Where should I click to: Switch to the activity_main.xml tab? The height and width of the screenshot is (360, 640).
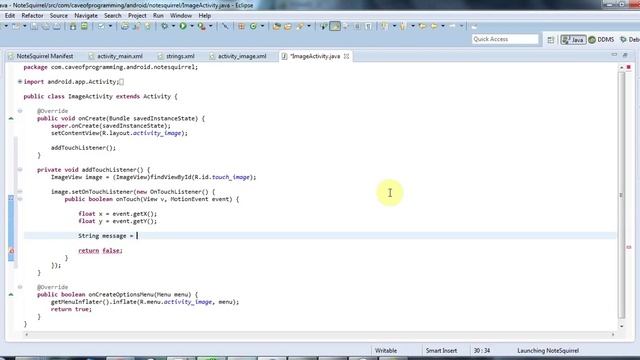coord(116,56)
